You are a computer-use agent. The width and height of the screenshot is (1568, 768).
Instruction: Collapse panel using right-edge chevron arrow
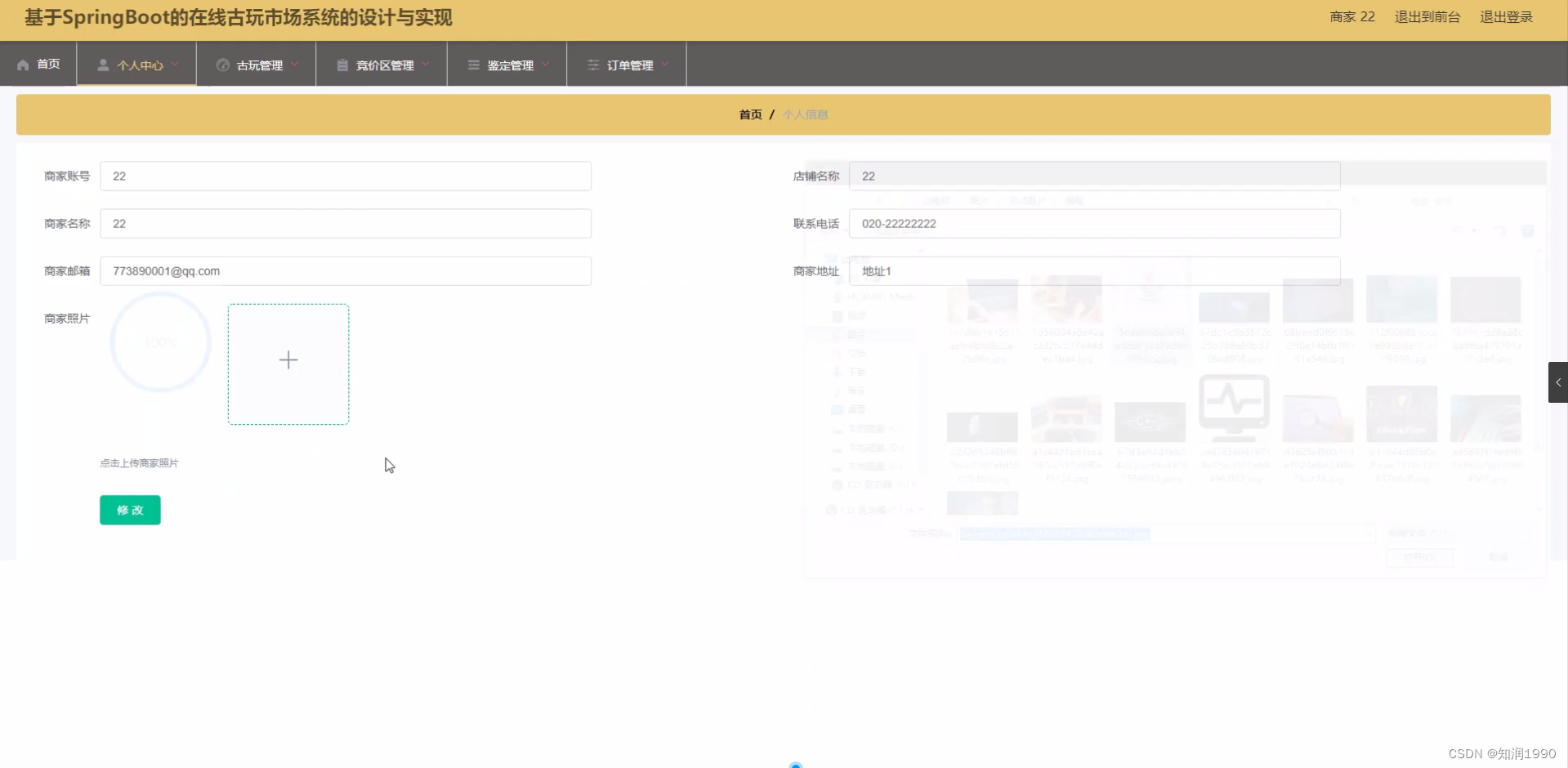(1559, 382)
